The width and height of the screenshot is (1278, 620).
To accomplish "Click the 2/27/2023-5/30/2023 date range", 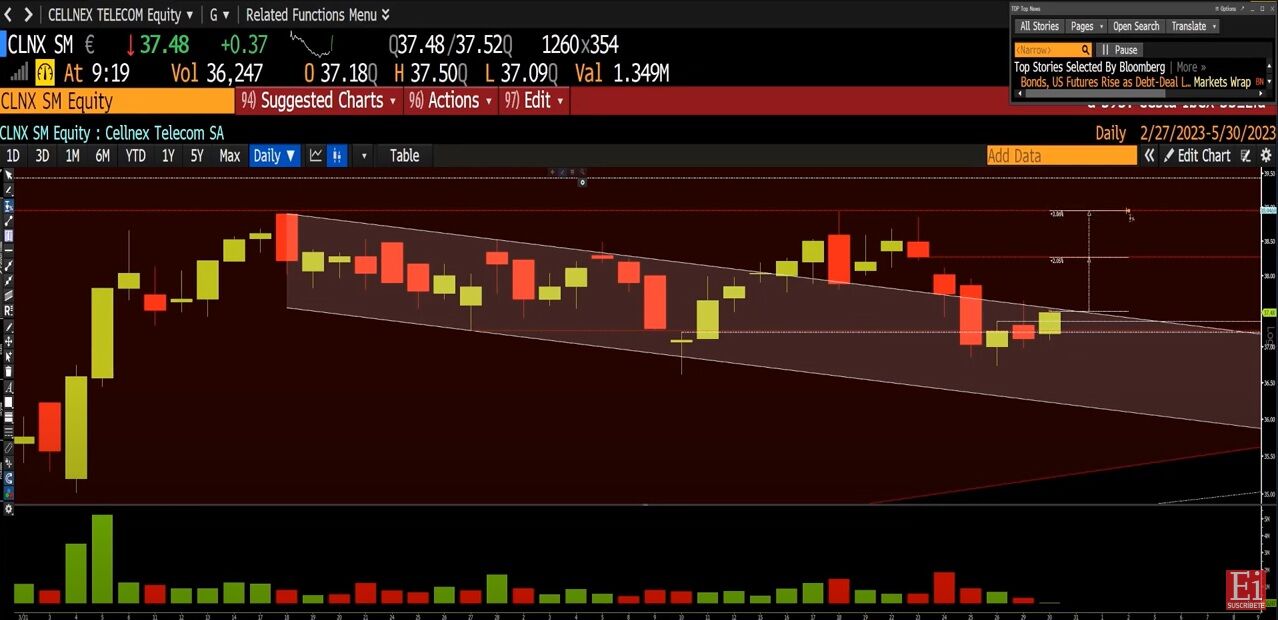I will click(x=1208, y=133).
